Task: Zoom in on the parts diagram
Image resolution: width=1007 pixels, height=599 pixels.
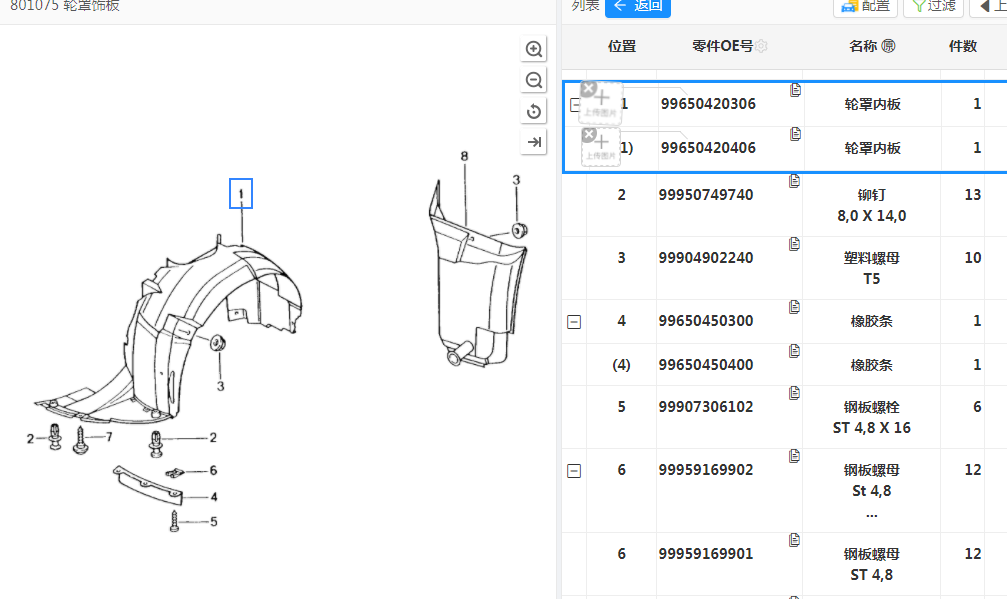Action: (x=534, y=49)
